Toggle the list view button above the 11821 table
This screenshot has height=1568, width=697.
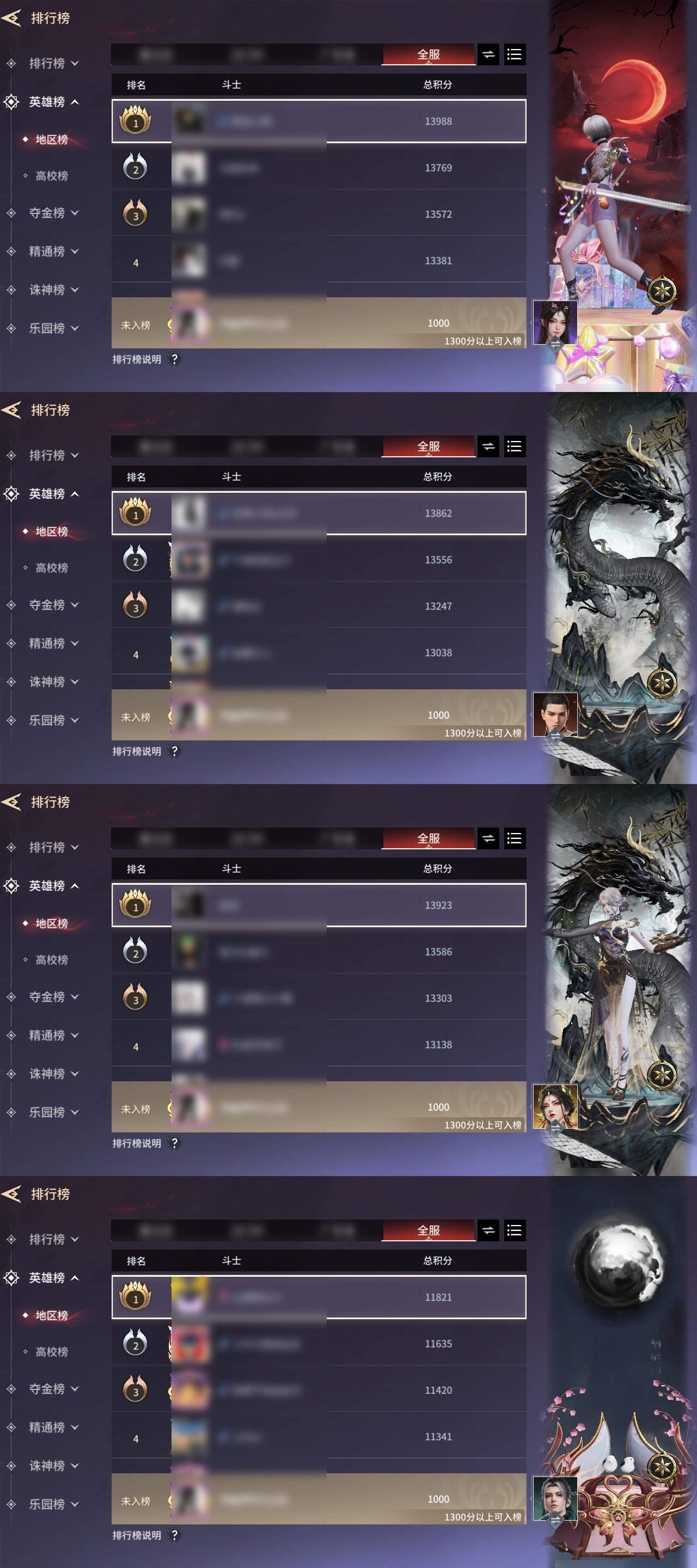click(x=515, y=1231)
